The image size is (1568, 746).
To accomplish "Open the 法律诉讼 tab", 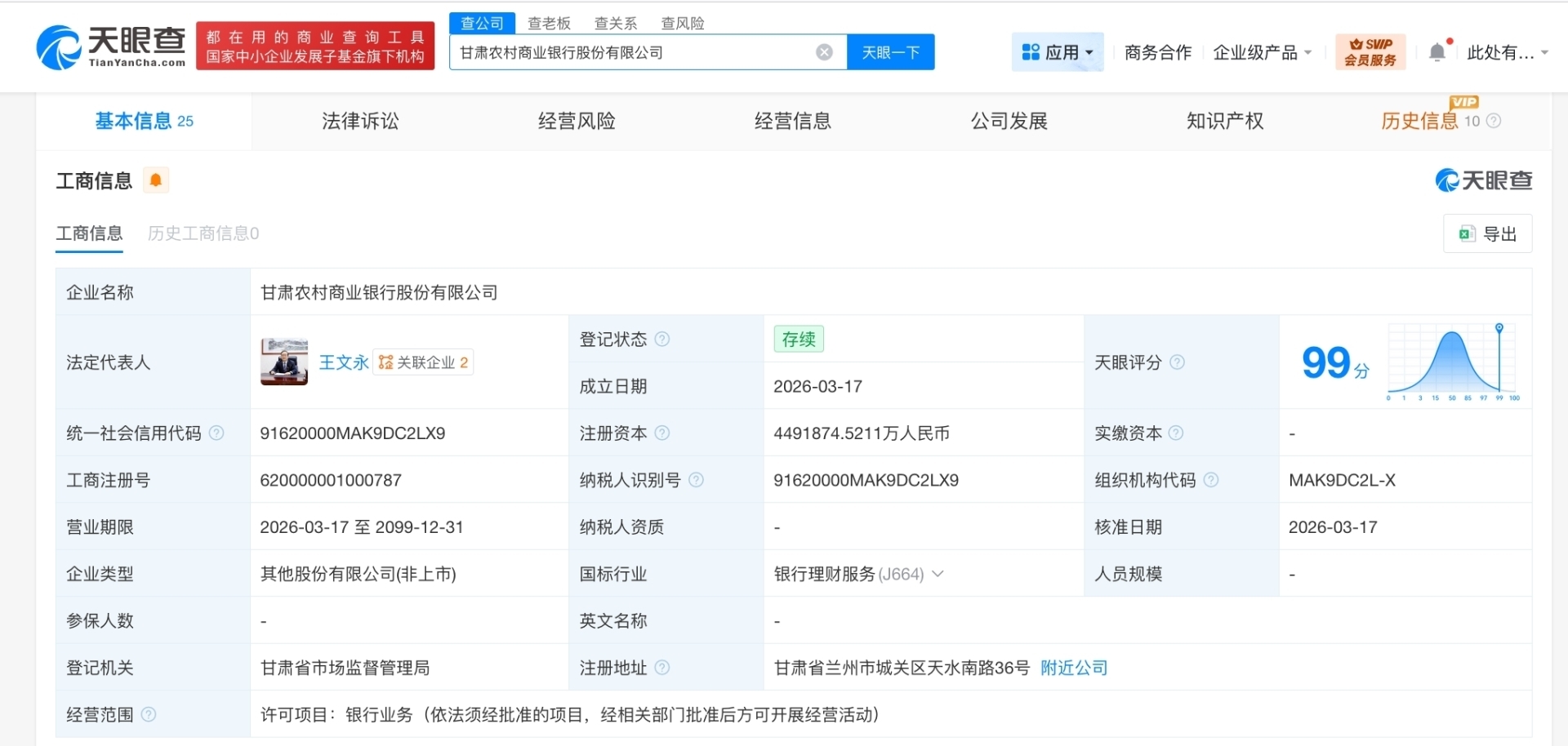I will coord(359,121).
